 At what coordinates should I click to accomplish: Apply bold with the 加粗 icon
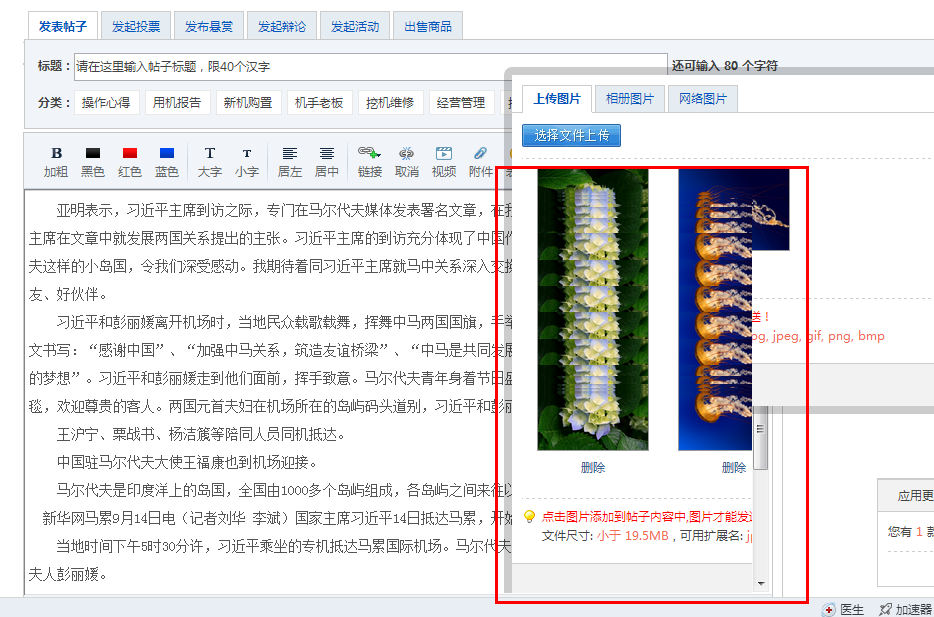coord(56,161)
